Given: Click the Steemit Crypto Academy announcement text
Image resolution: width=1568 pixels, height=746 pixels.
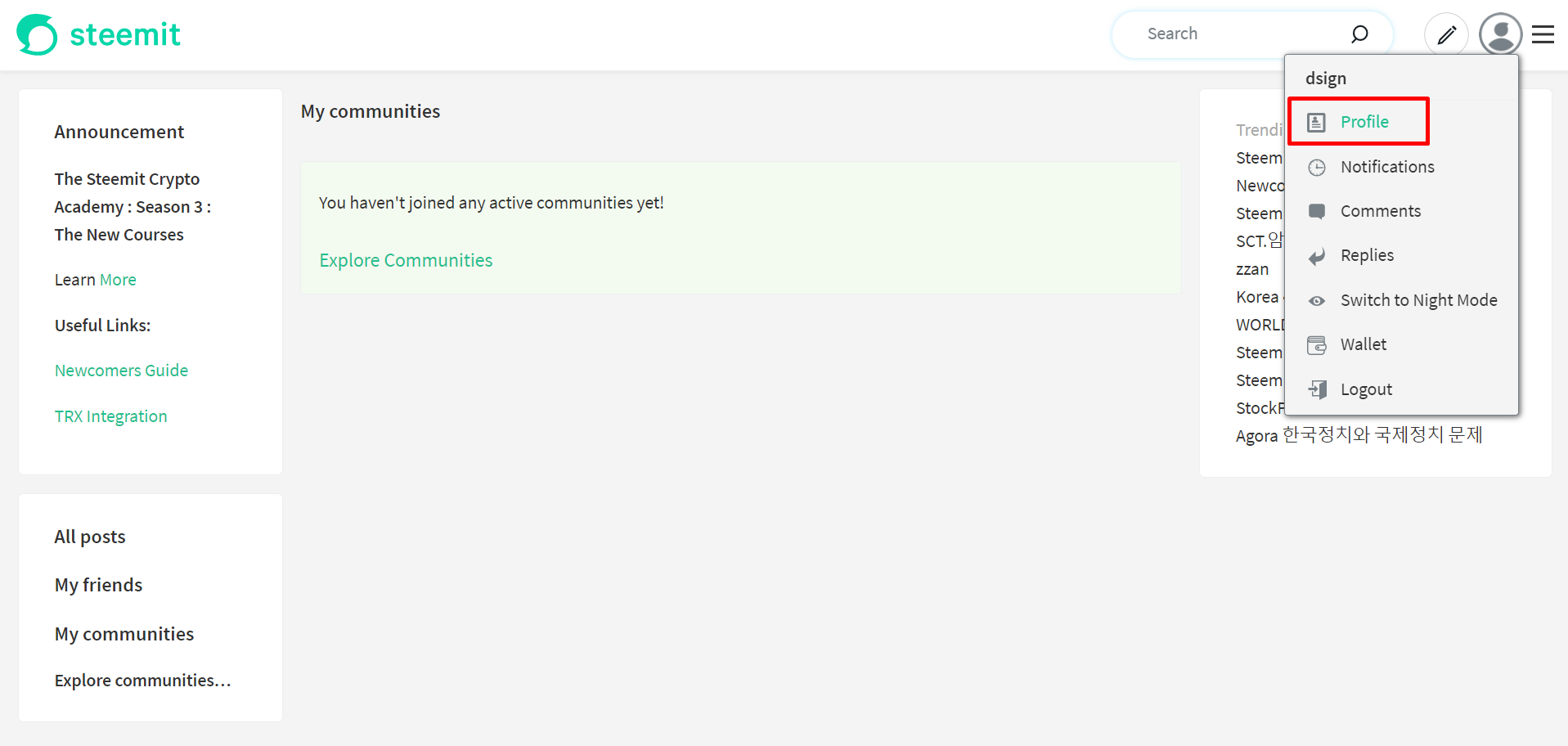Looking at the screenshot, I should click(133, 207).
